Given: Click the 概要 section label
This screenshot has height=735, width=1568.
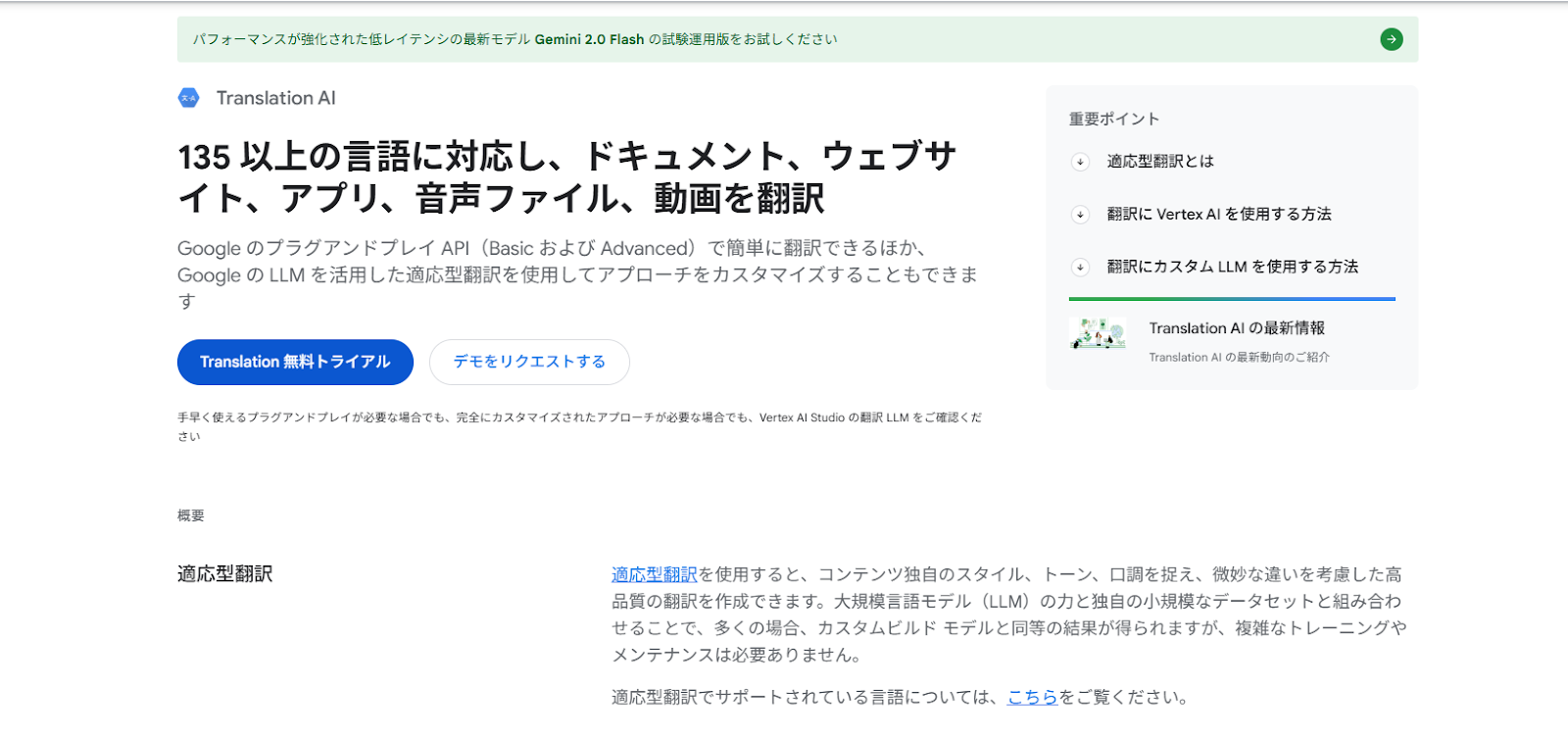Looking at the screenshot, I should (191, 515).
